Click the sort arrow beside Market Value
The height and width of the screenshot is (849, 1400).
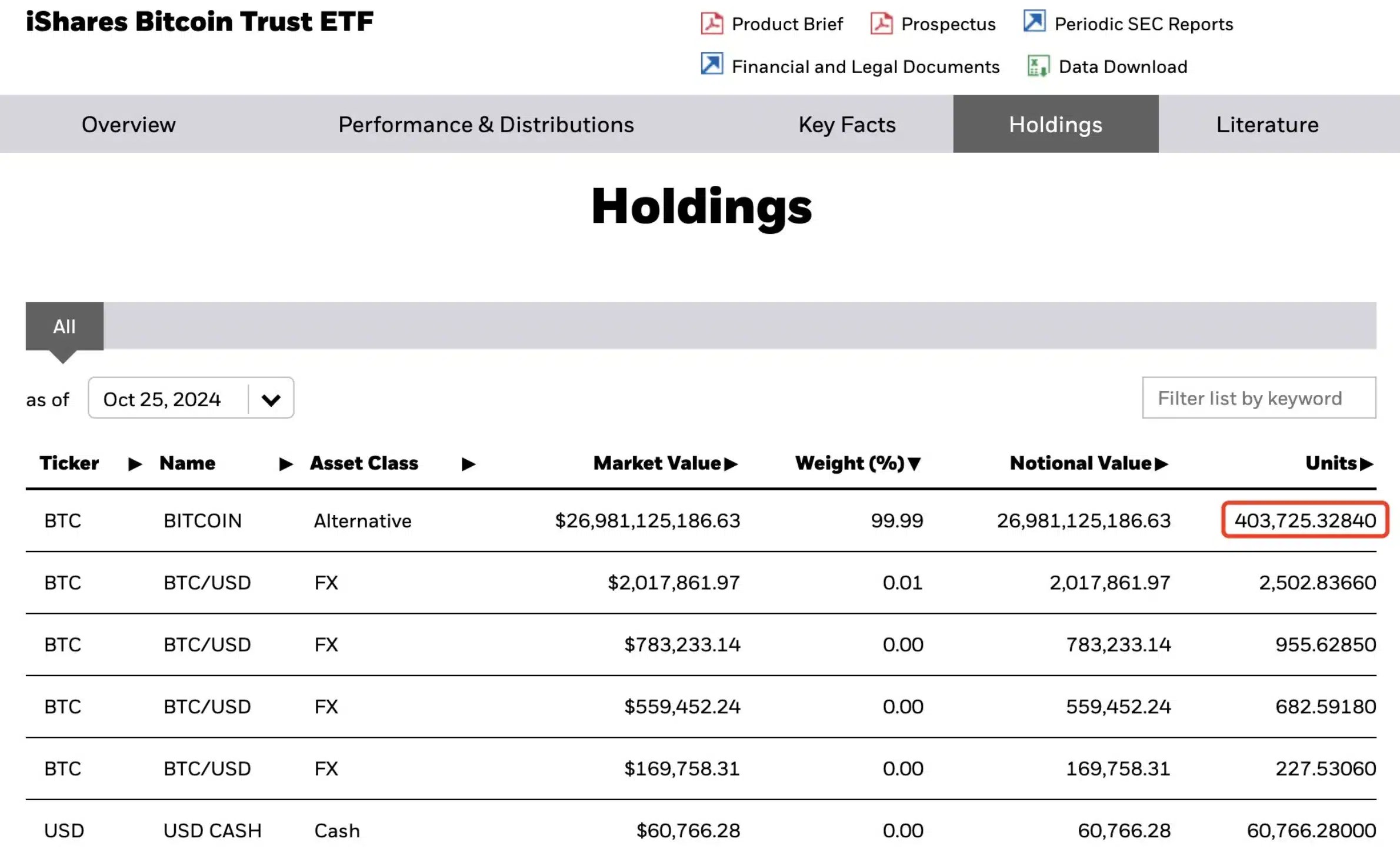pyautogui.click(x=731, y=464)
